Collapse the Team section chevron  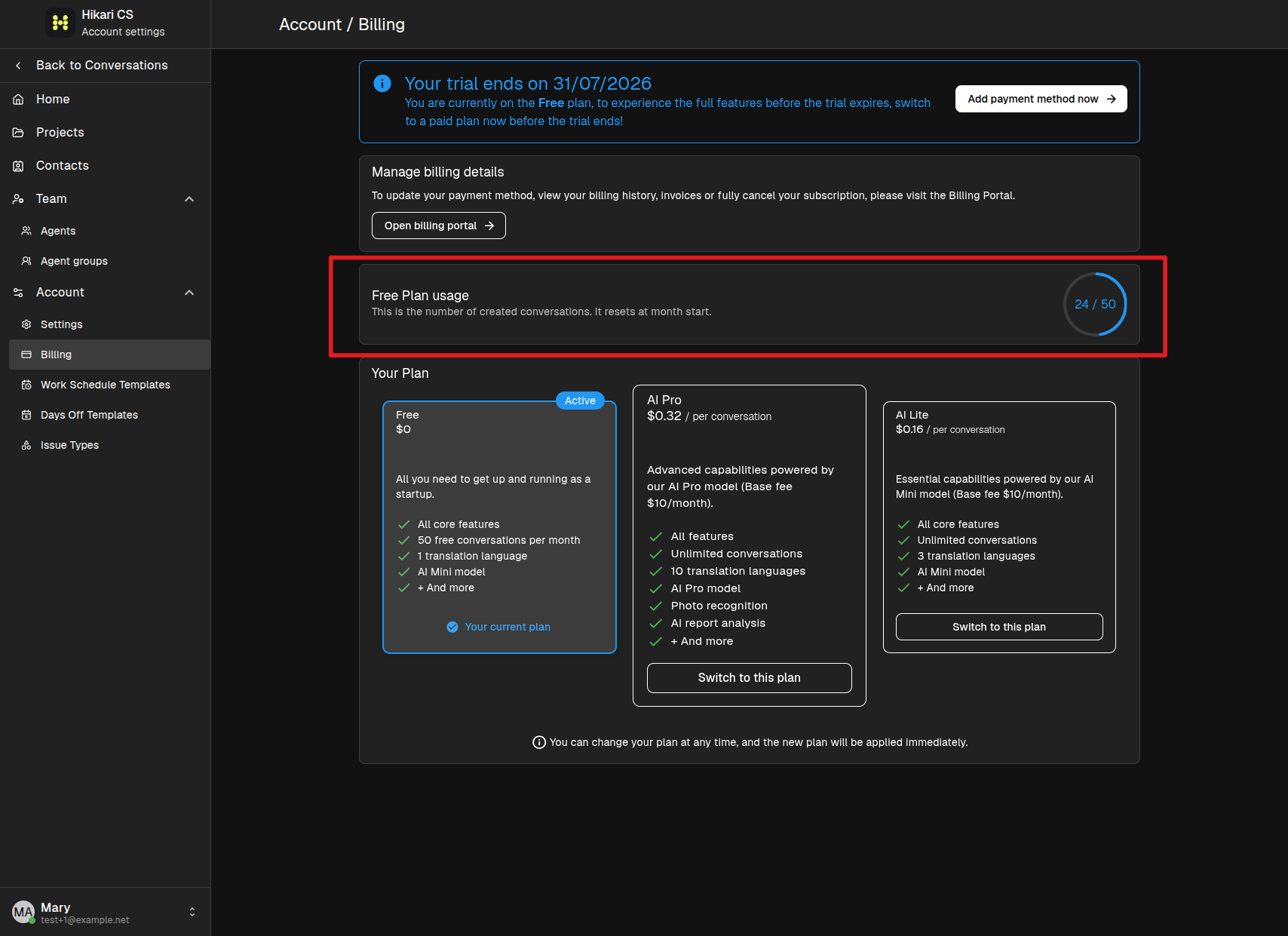[x=189, y=199]
